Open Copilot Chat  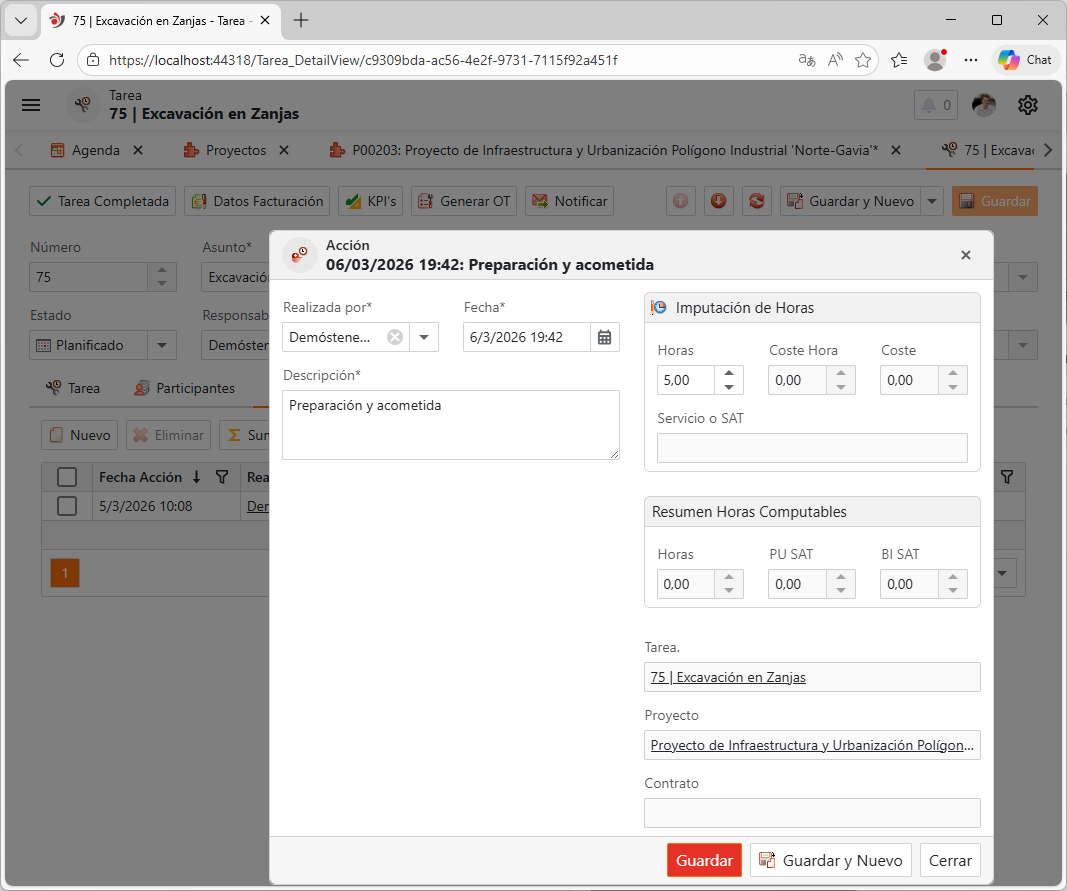1025,60
